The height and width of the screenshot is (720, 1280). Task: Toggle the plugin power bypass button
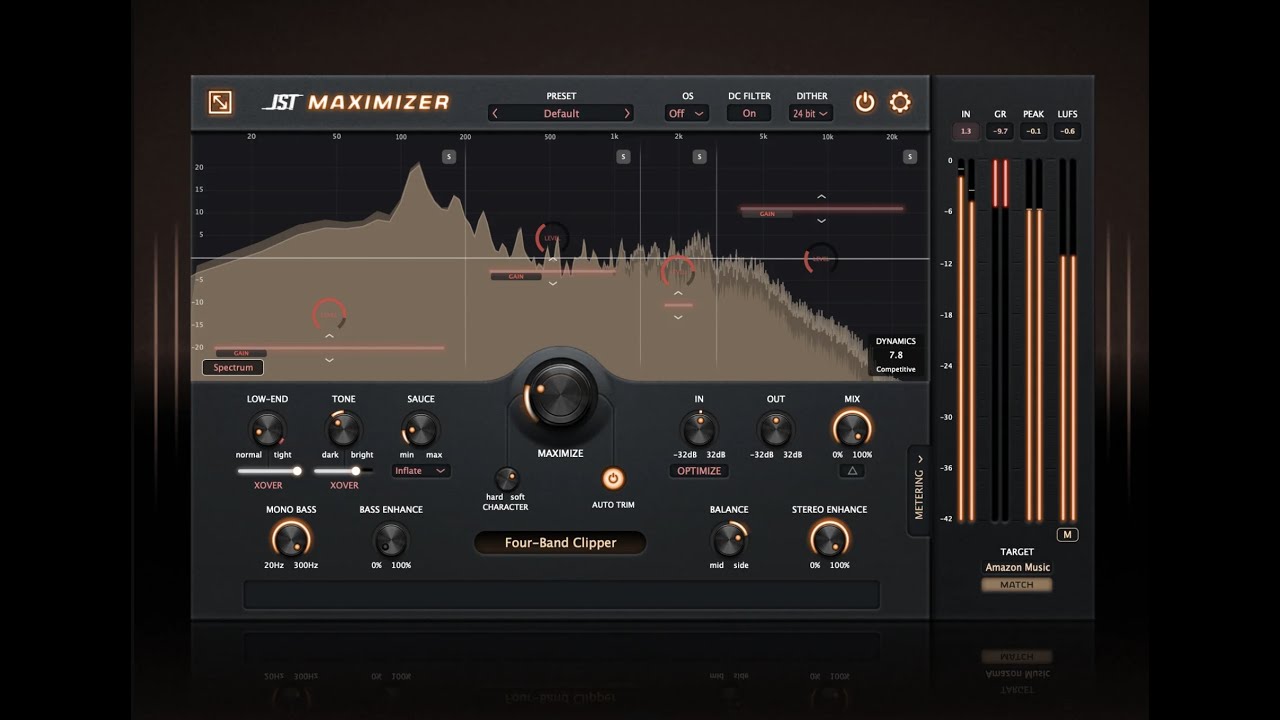(865, 102)
